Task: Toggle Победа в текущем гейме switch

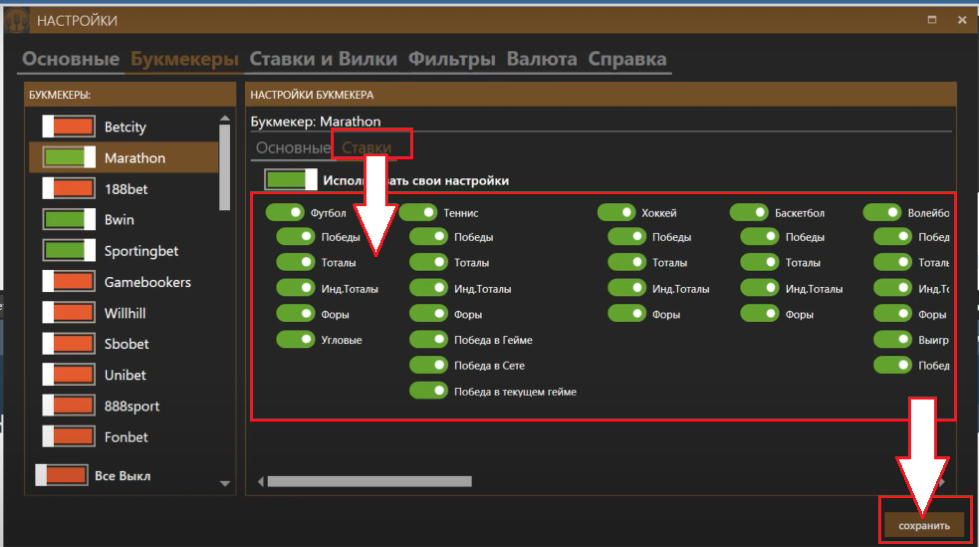Action: coord(428,391)
